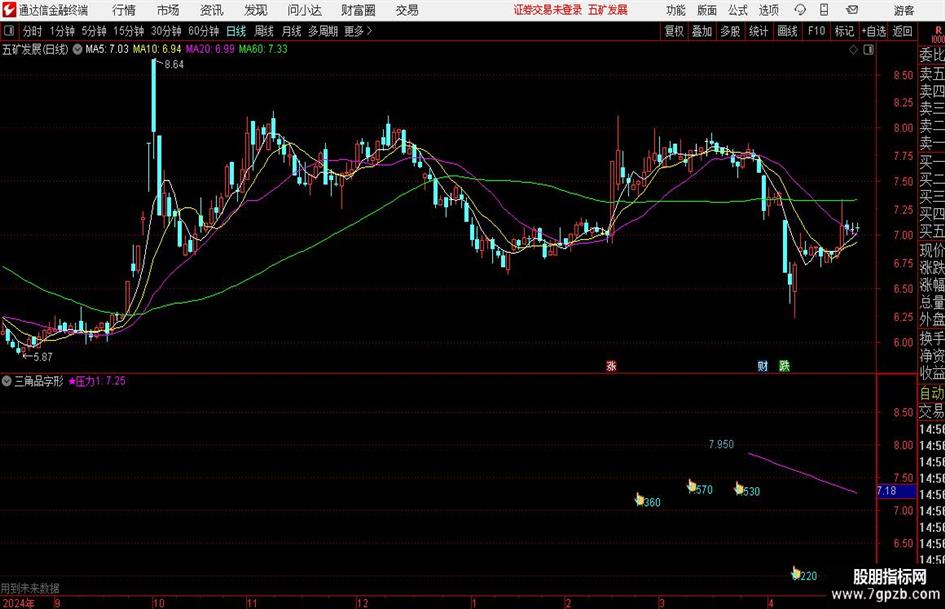Click the 2024年 date axis label
This screenshot has height=609, width=945.
coord(18,603)
